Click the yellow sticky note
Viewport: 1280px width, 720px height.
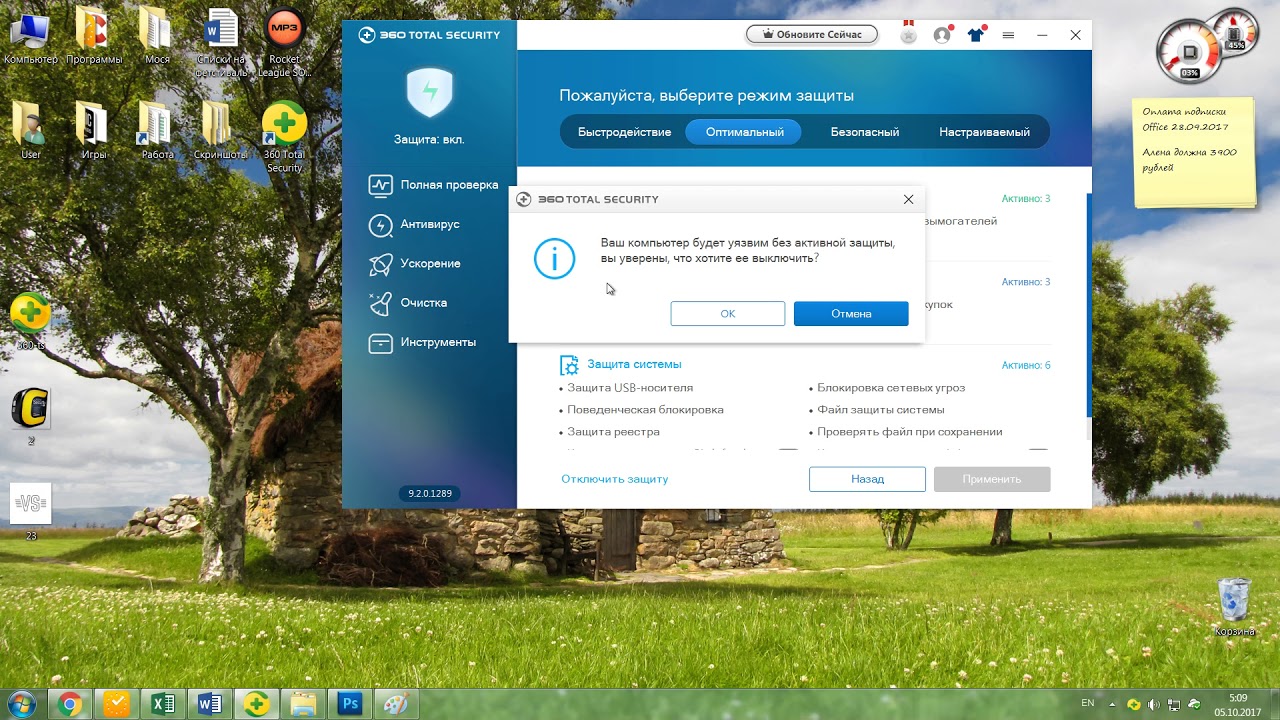click(1196, 152)
